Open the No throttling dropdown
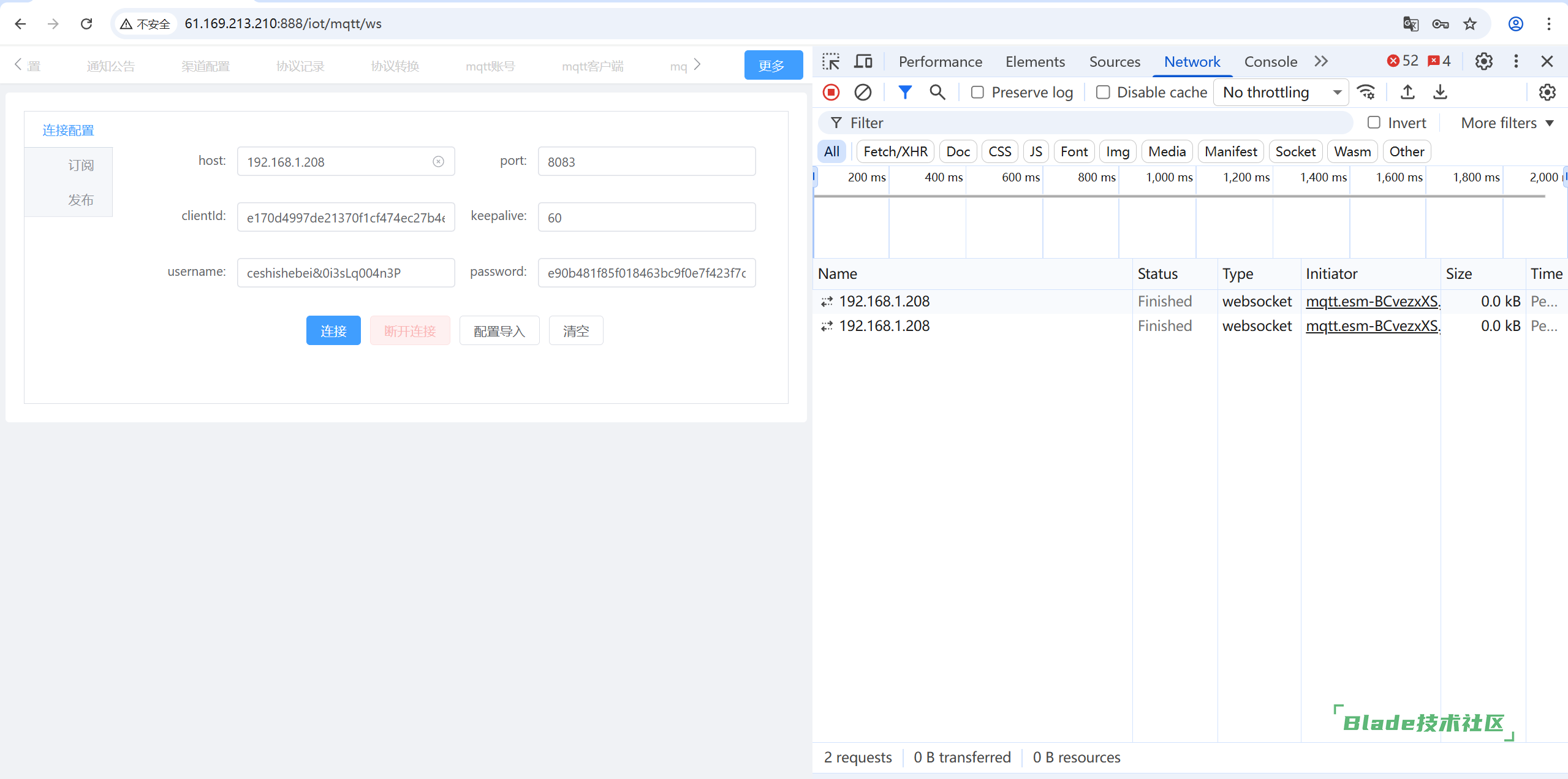Image resolution: width=1568 pixels, height=779 pixels. tap(1281, 92)
